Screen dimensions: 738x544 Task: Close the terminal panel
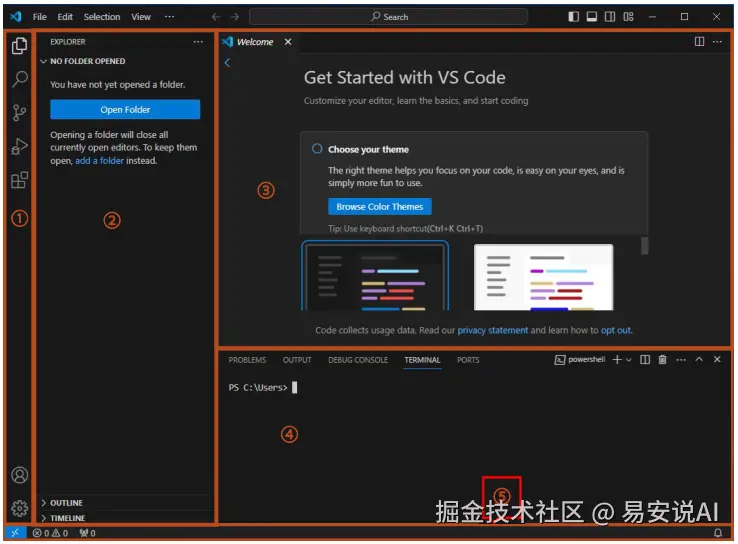pyautogui.click(x=717, y=360)
